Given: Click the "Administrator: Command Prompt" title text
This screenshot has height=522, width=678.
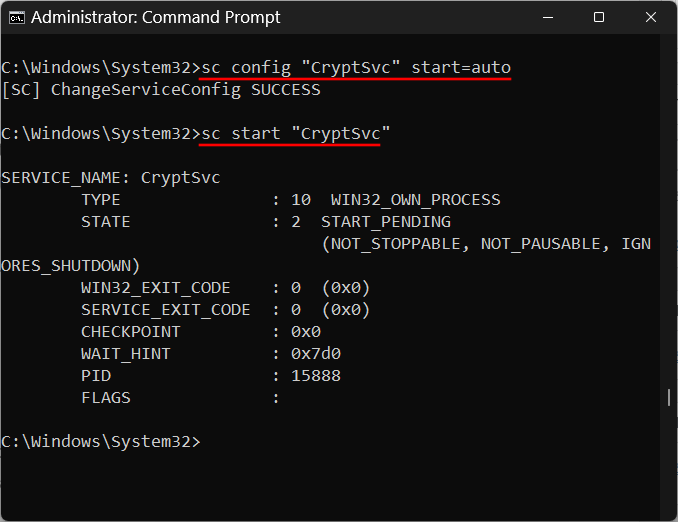Looking at the screenshot, I should [x=157, y=17].
